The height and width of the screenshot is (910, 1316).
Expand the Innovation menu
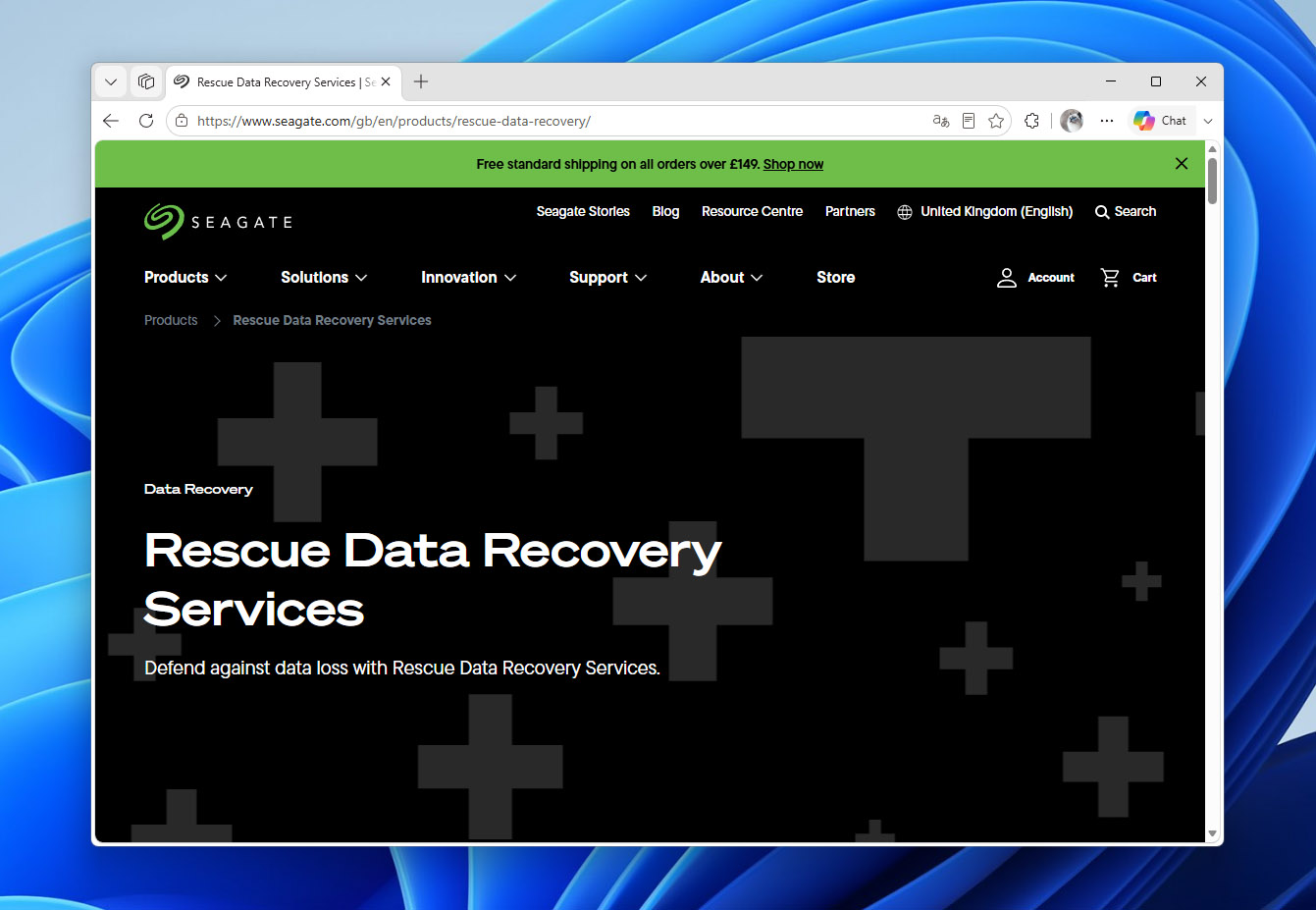469,278
